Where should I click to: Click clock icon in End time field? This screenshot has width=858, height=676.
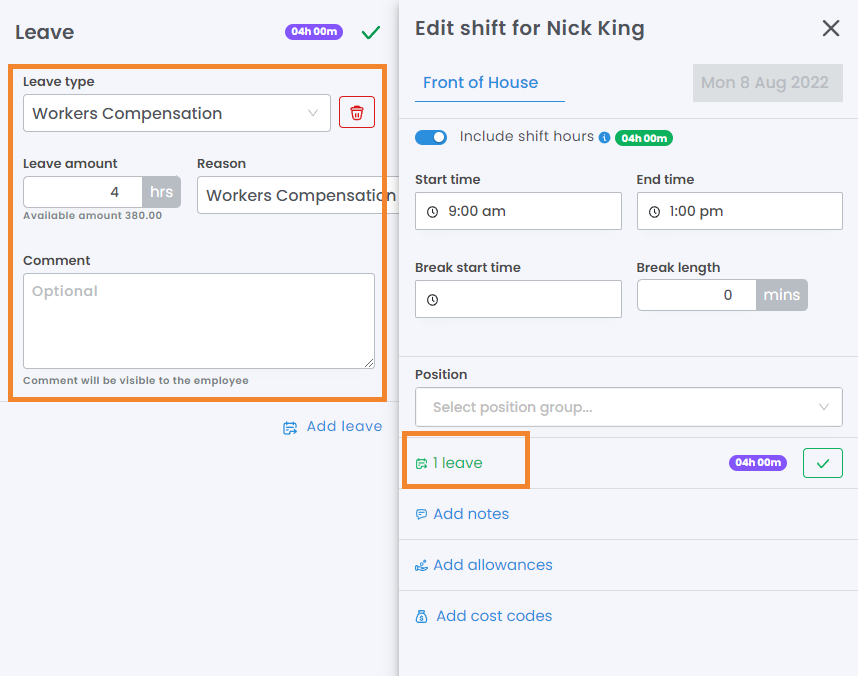(655, 212)
